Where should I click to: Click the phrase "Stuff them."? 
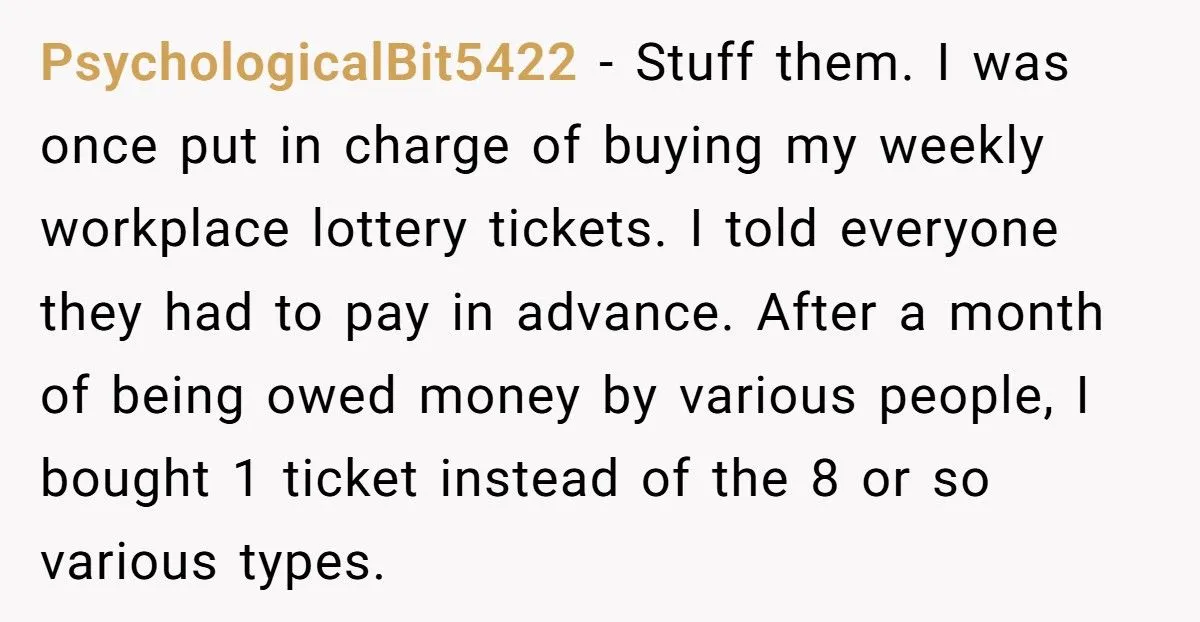pos(768,64)
